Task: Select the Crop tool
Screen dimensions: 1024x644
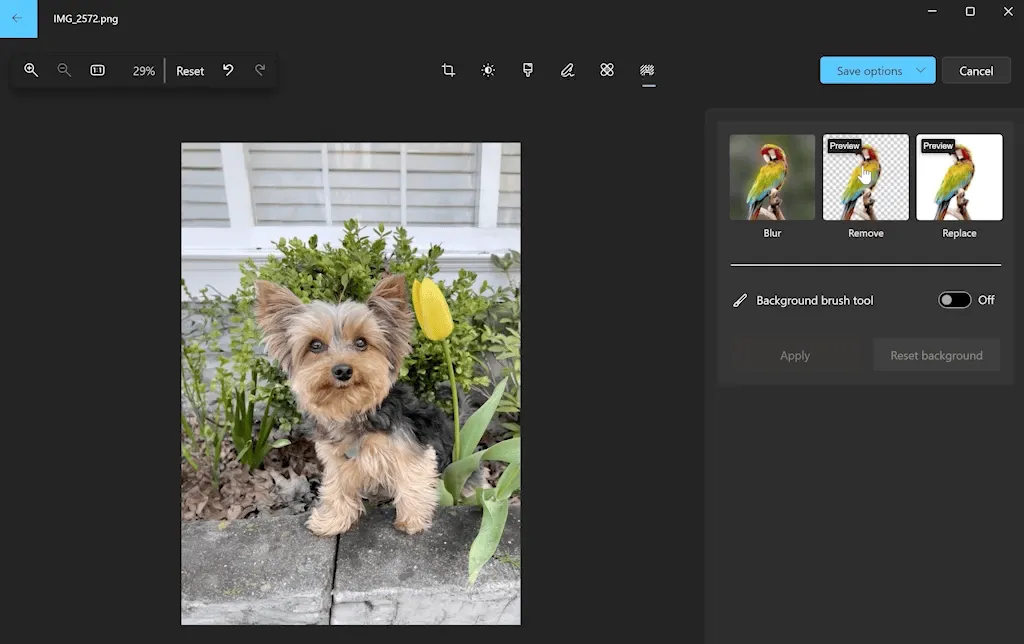Action: click(x=447, y=70)
